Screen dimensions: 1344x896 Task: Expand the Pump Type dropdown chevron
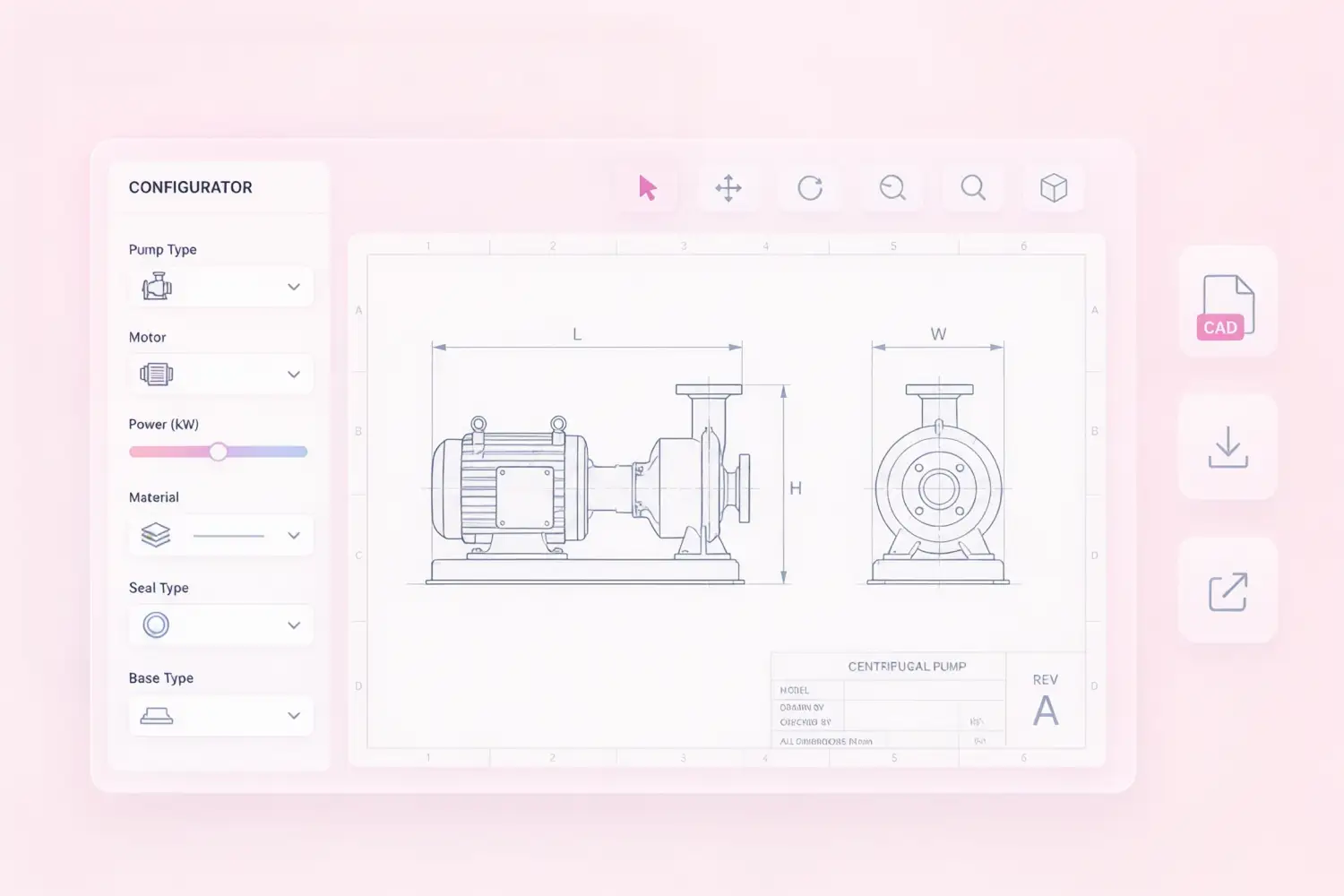[294, 287]
